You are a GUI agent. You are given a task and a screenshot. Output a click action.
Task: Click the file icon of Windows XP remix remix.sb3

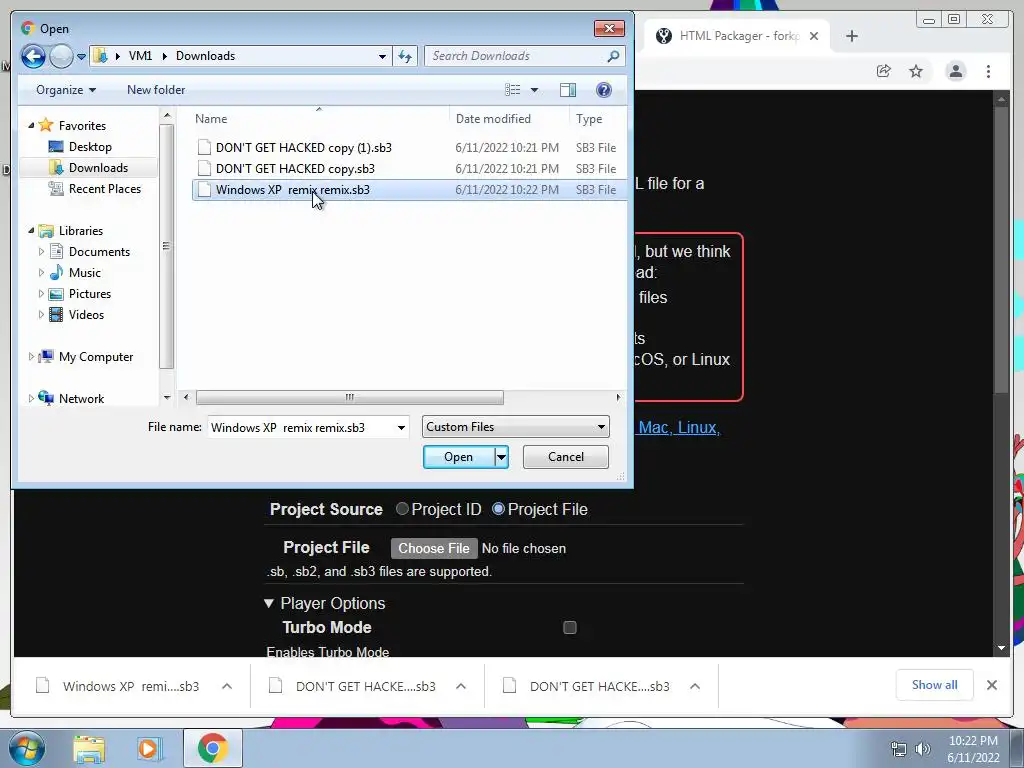pos(204,189)
